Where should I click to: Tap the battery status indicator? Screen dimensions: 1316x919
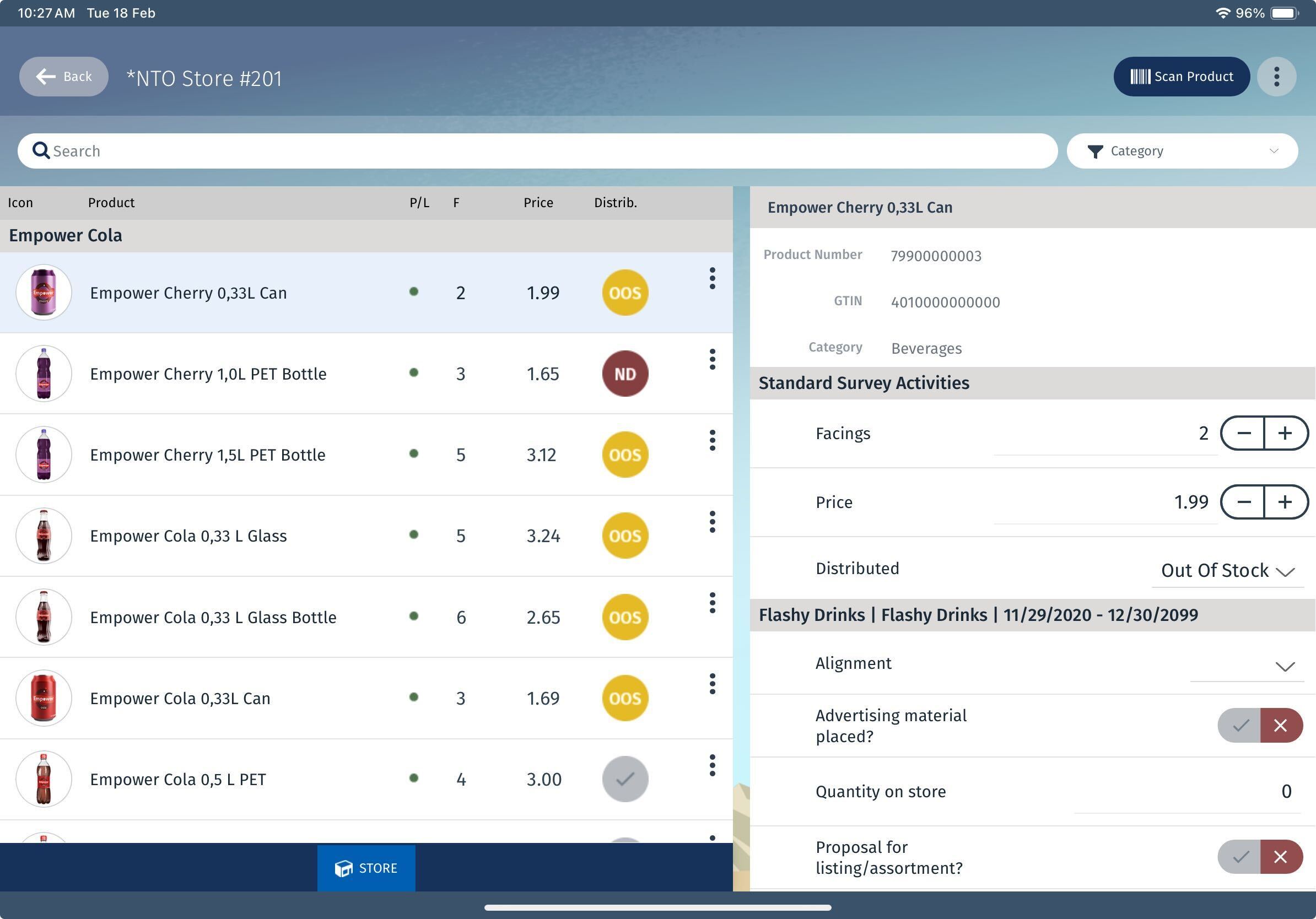(1285, 13)
